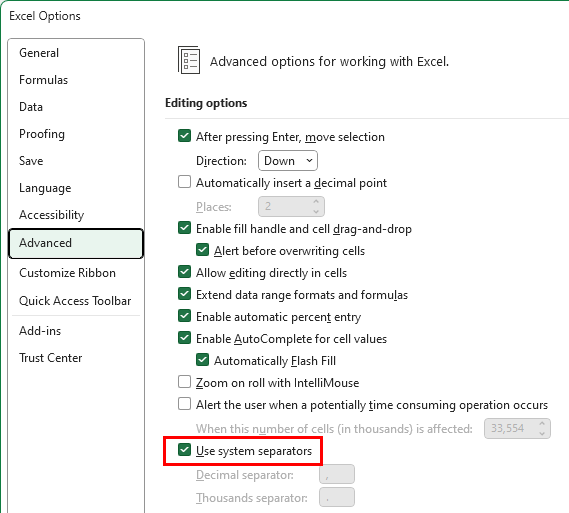
Task: Check Alert the user when time consuming operation
Action: 184,404
